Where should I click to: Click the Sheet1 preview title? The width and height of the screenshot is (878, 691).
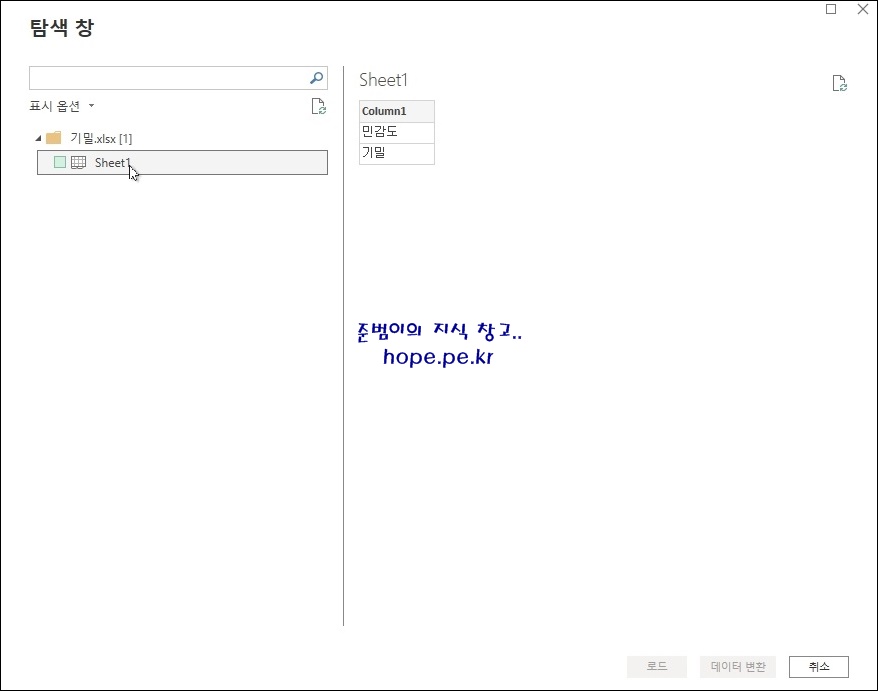click(384, 80)
